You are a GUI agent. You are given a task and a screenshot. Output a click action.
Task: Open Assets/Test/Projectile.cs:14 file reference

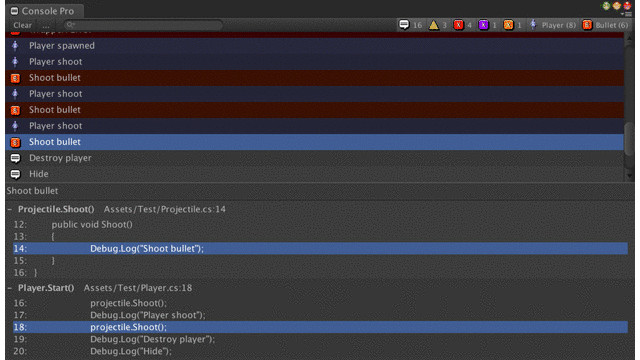click(164, 209)
